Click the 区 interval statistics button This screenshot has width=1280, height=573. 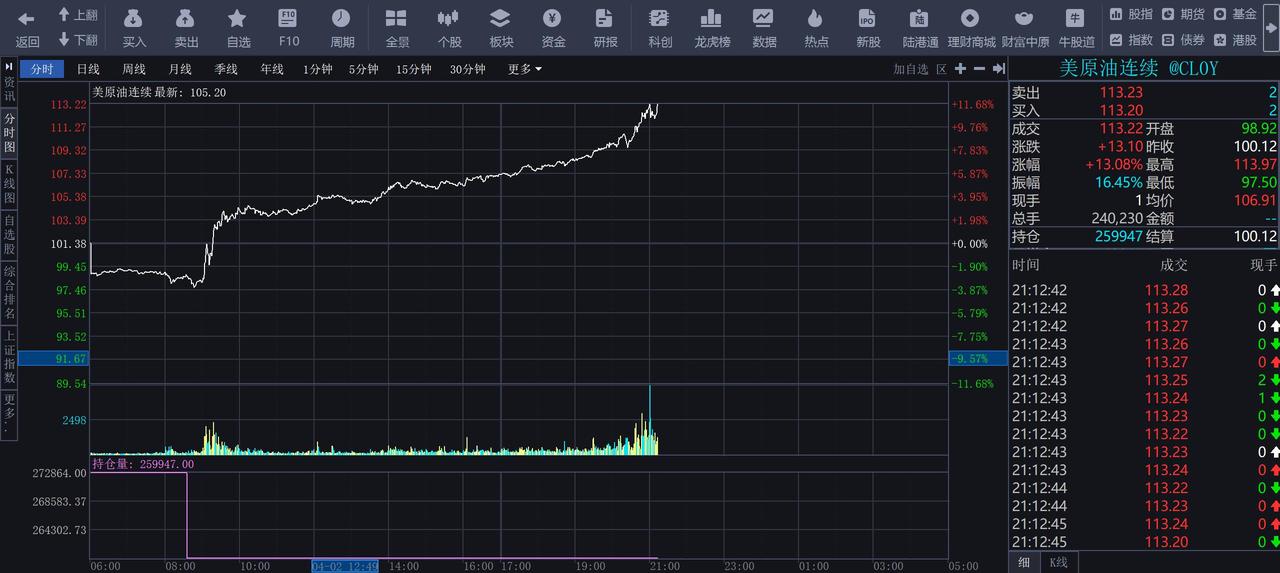tap(941, 69)
